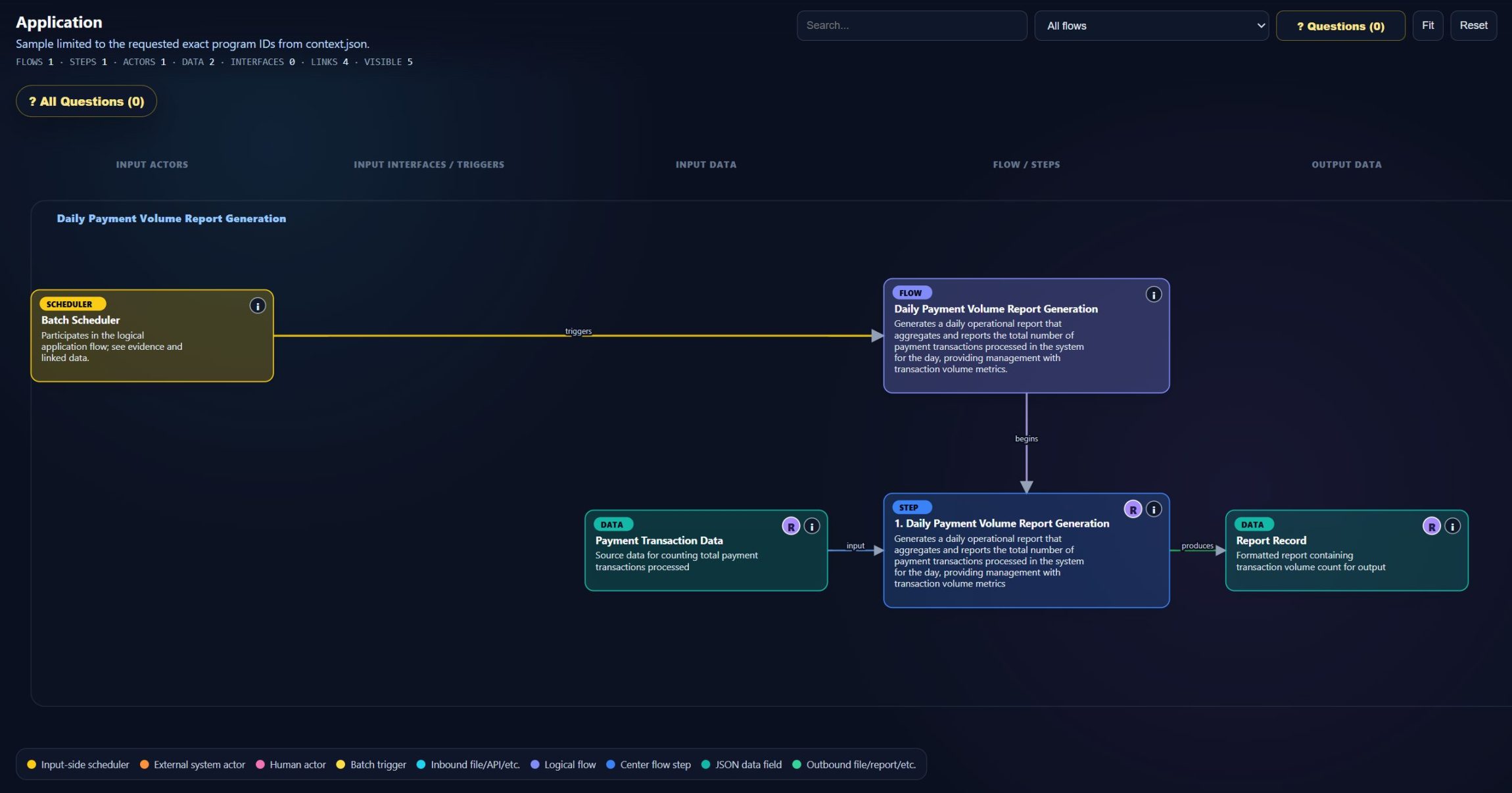Click the JSON data field legend entry
This screenshot has width=1512, height=793.
[x=742, y=765]
